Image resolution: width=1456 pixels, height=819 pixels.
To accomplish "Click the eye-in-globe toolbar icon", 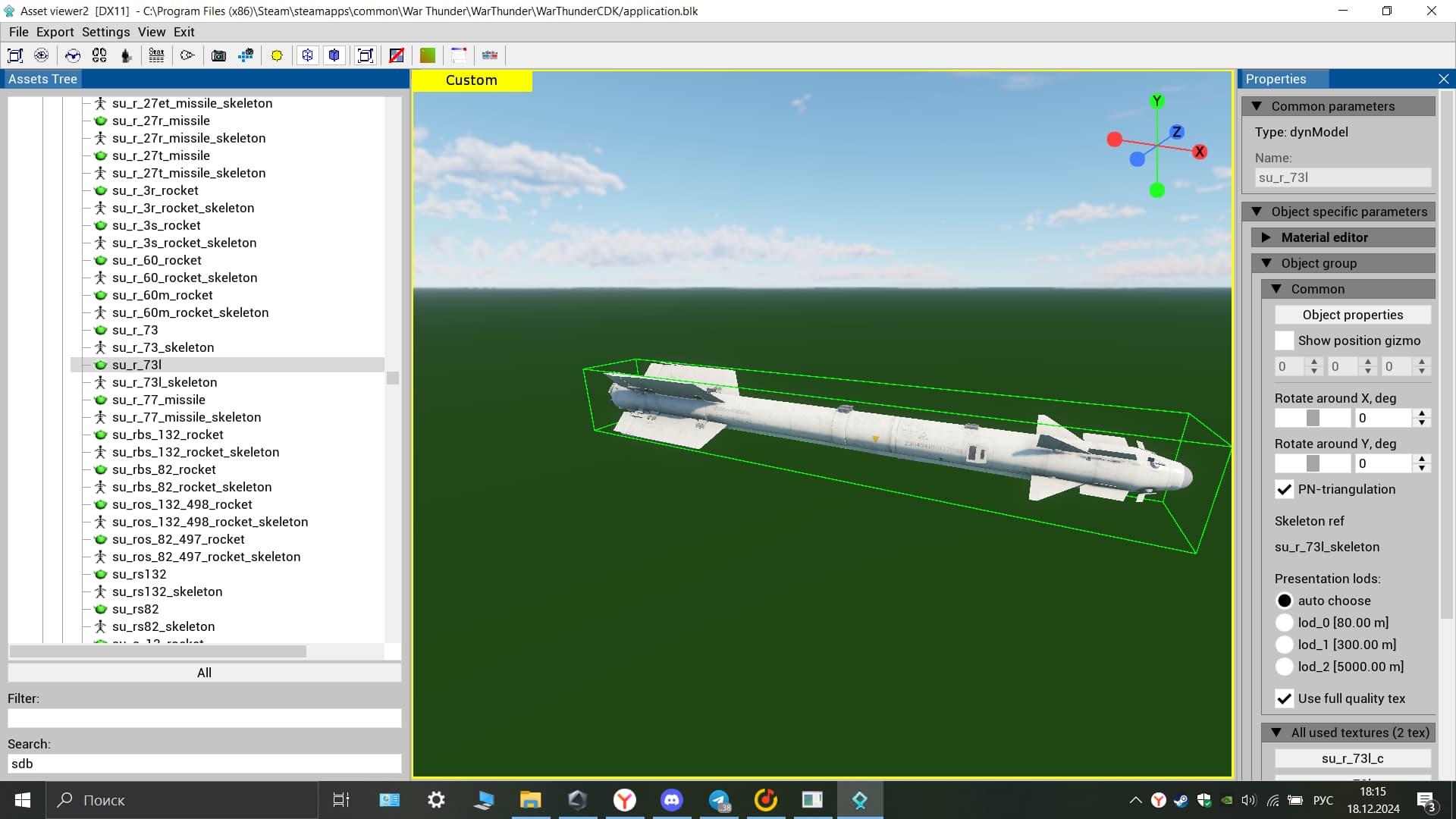I will click(42, 55).
